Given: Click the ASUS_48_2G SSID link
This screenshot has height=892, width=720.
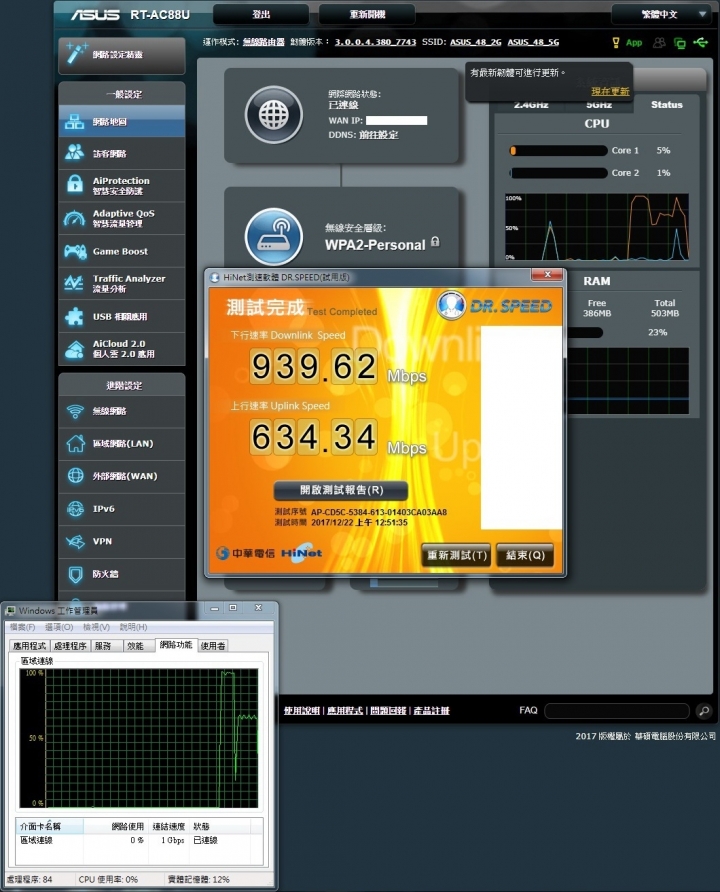Looking at the screenshot, I should click(475, 42).
